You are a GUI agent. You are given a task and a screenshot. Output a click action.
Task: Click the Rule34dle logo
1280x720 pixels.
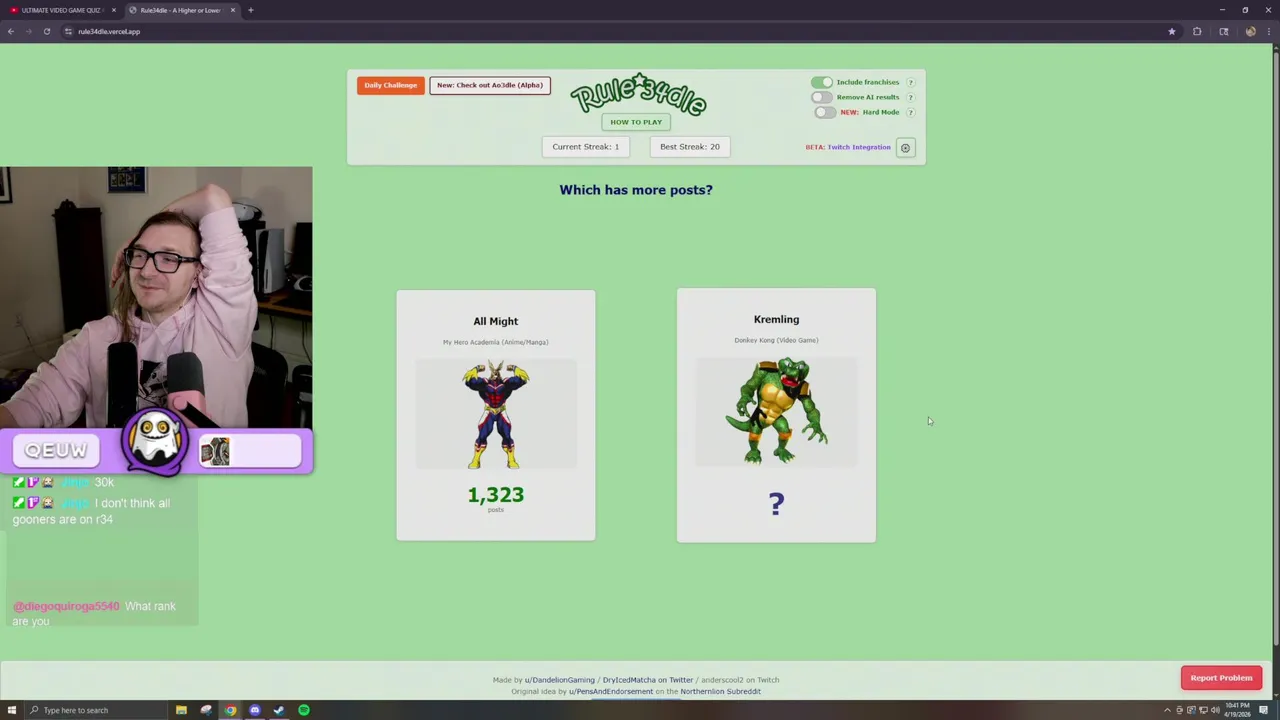tap(638, 93)
